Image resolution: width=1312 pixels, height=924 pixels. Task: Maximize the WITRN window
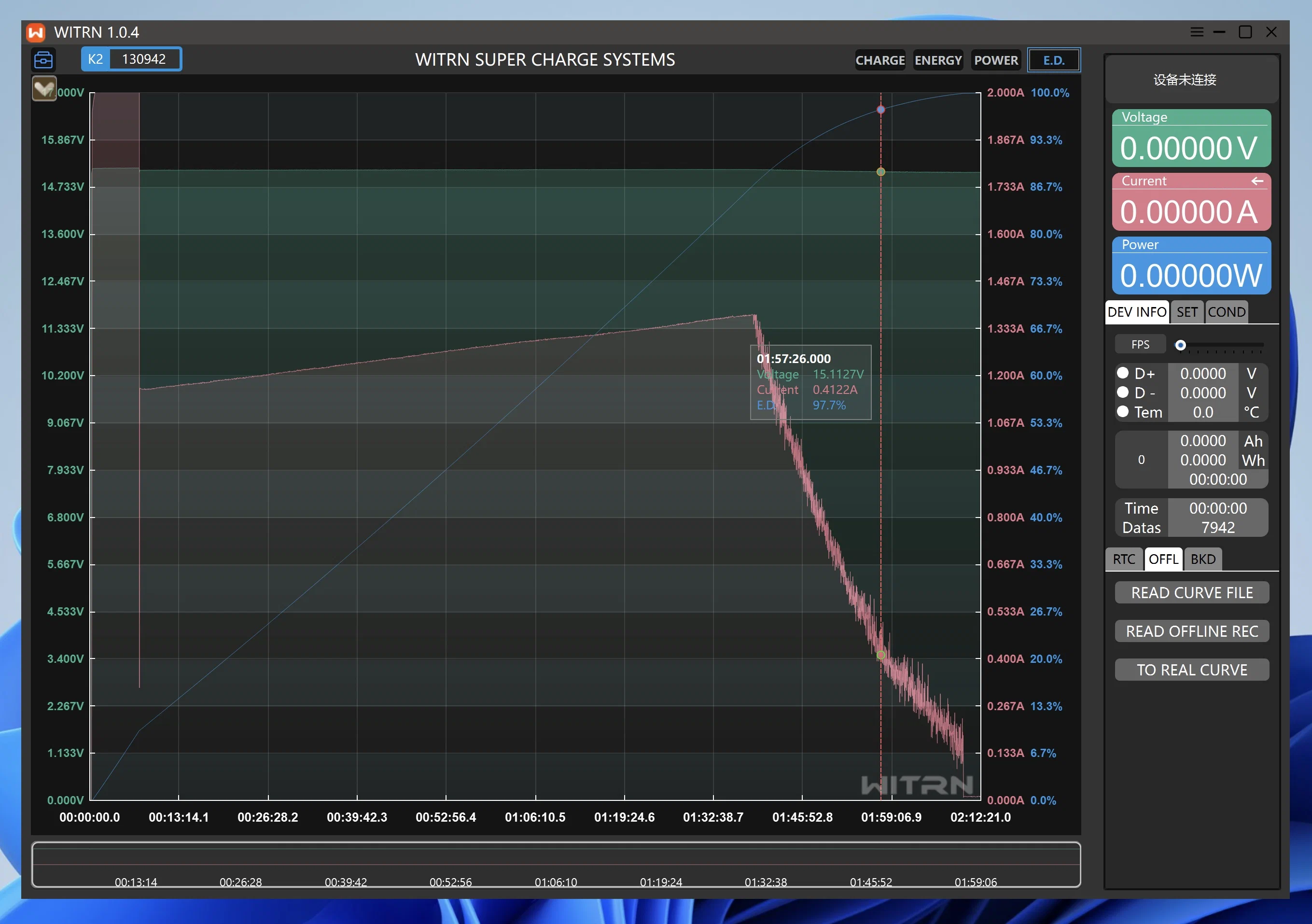(1245, 32)
